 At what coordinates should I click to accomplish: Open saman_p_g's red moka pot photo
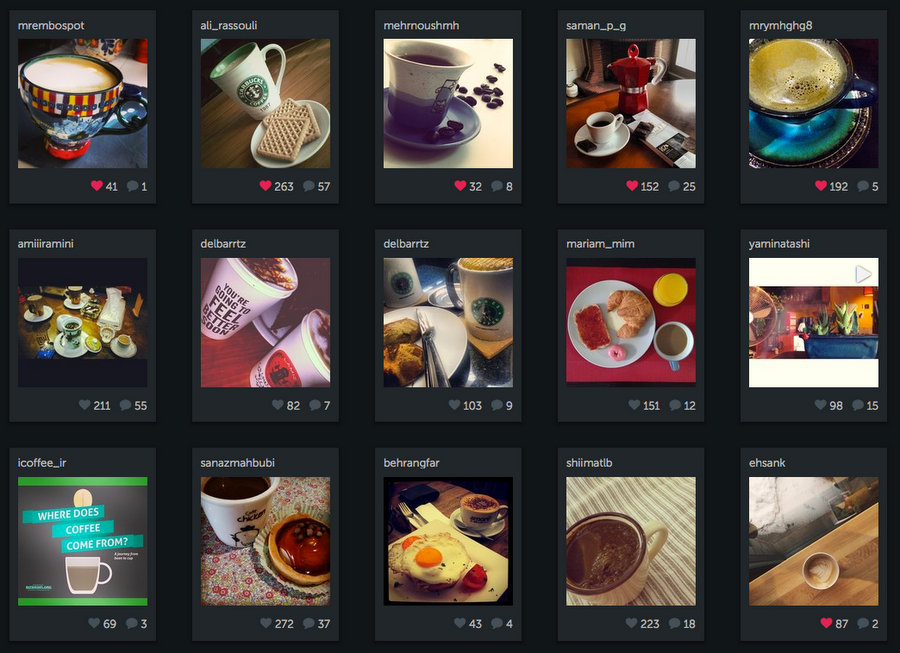coord(631,103)
